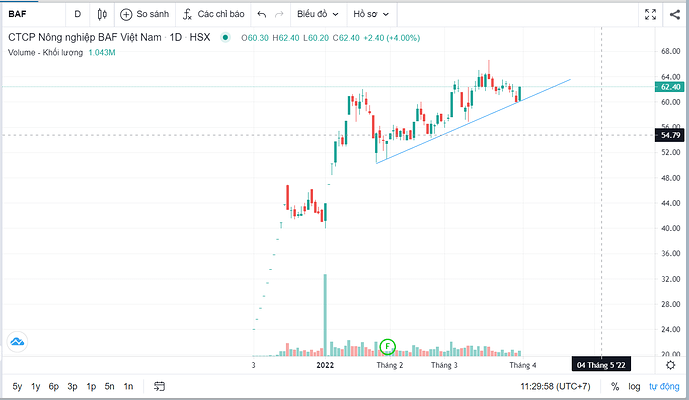Click the Tháng 2 time axis label
689x400 pixels.
click(x=390, y=365)
